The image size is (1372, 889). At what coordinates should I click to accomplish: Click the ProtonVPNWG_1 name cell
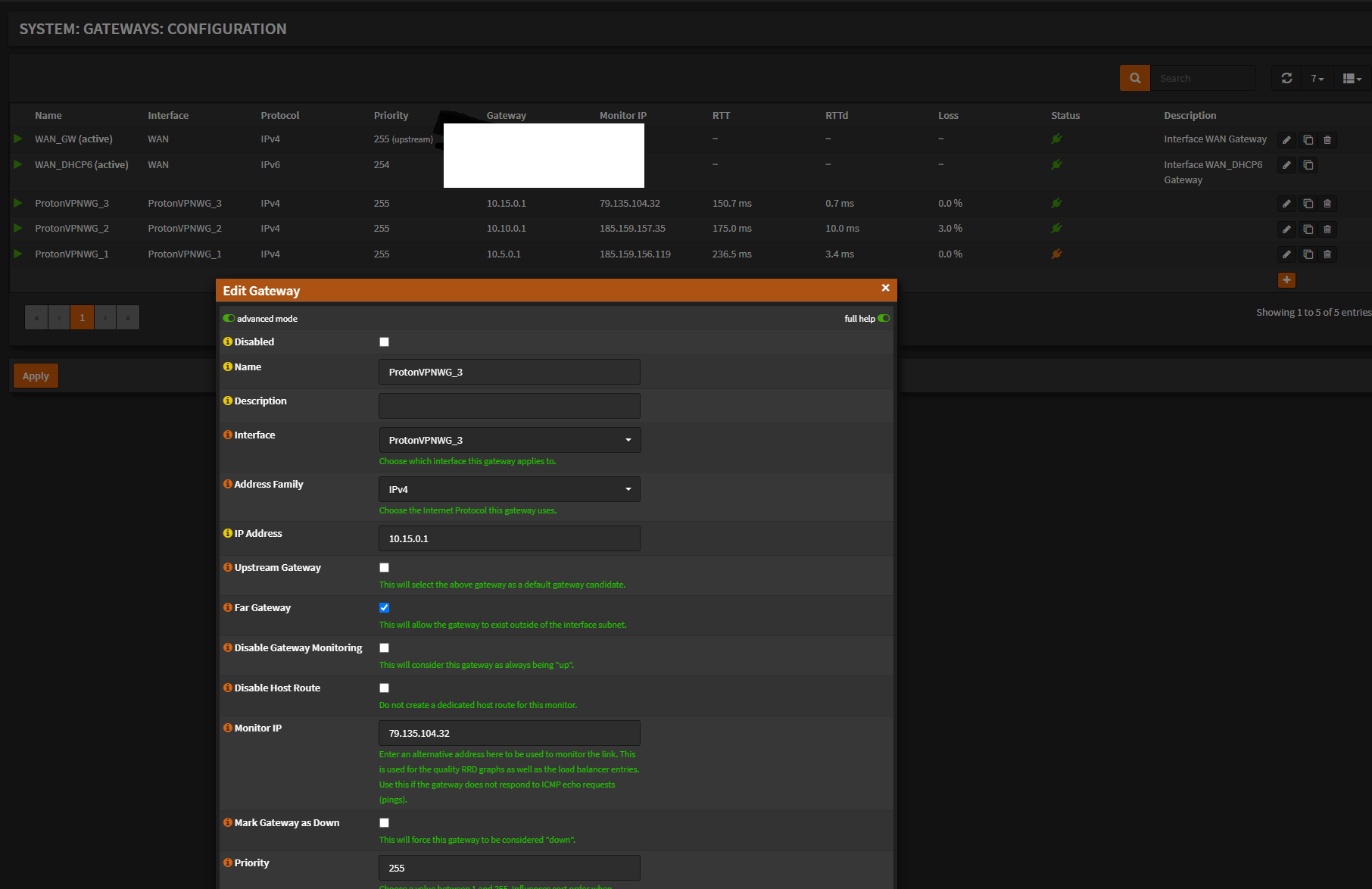[x=72, y=254]
